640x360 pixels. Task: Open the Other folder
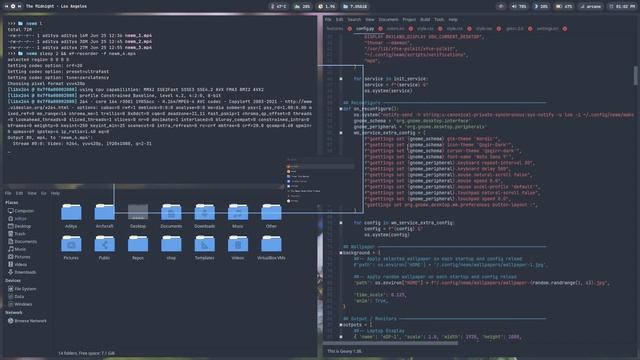click(x=271, y=216)
